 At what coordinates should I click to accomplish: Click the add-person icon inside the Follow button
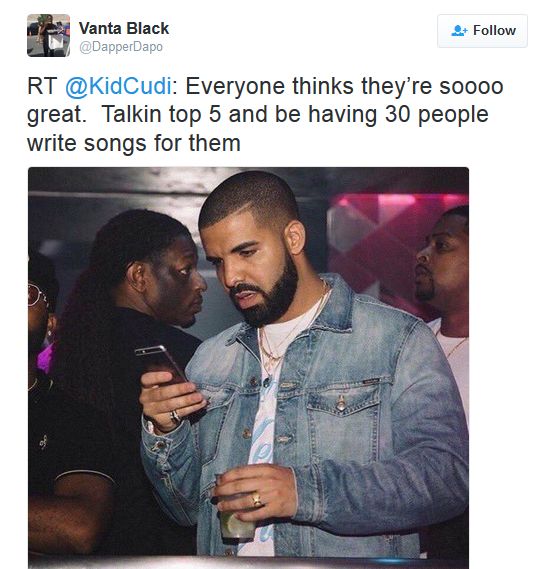tap(459, 30)
